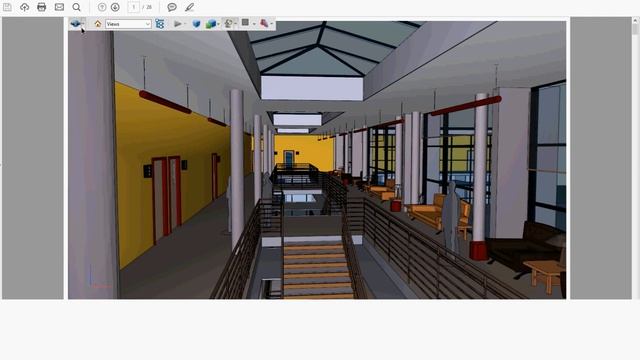The image size is (640, 360).
Task: Click the 3D building interior model view
Action: point(317,160)
